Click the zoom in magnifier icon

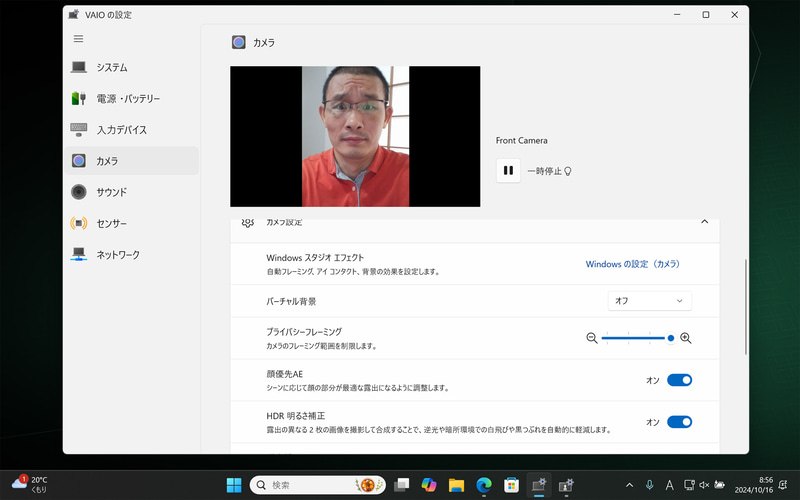tap(686, 338)
